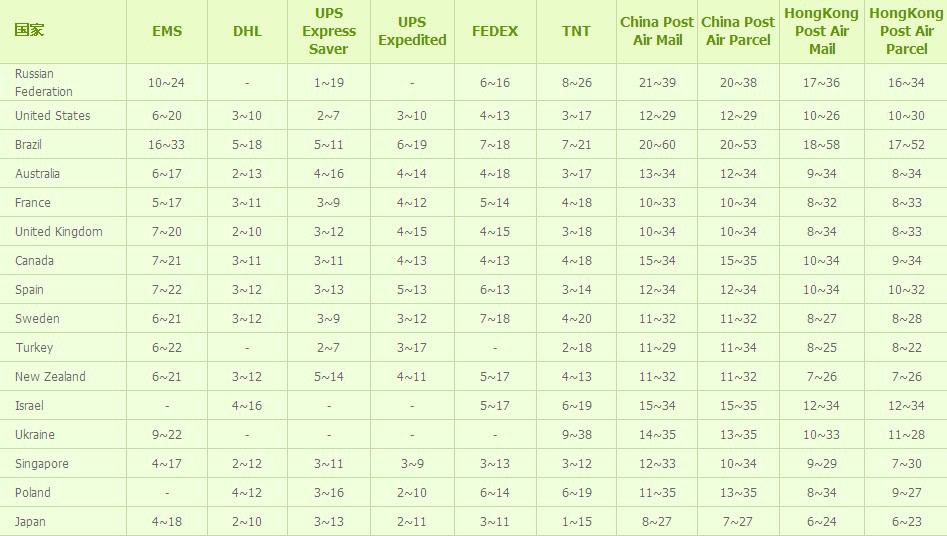Click the United States row label
947x536 pixels.
tap(52, 116)
